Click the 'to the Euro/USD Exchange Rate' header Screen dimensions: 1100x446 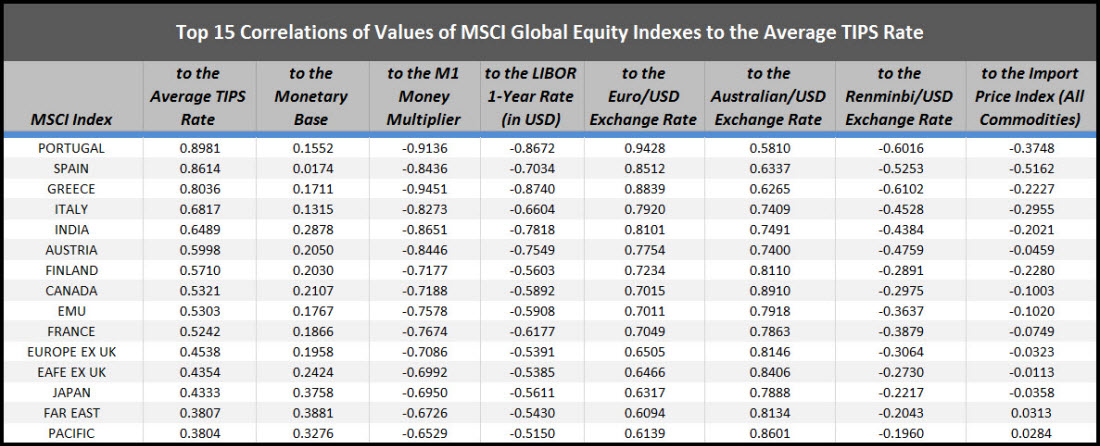[x=643, y=97]
